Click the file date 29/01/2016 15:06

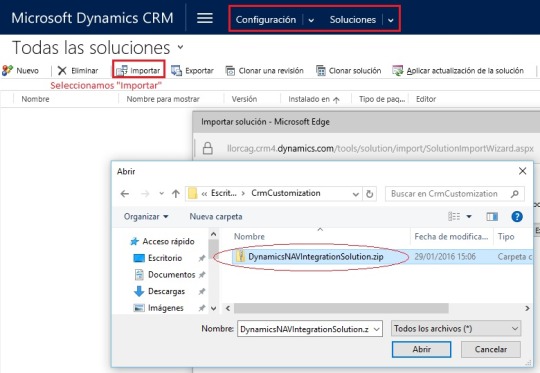(445, 257)
